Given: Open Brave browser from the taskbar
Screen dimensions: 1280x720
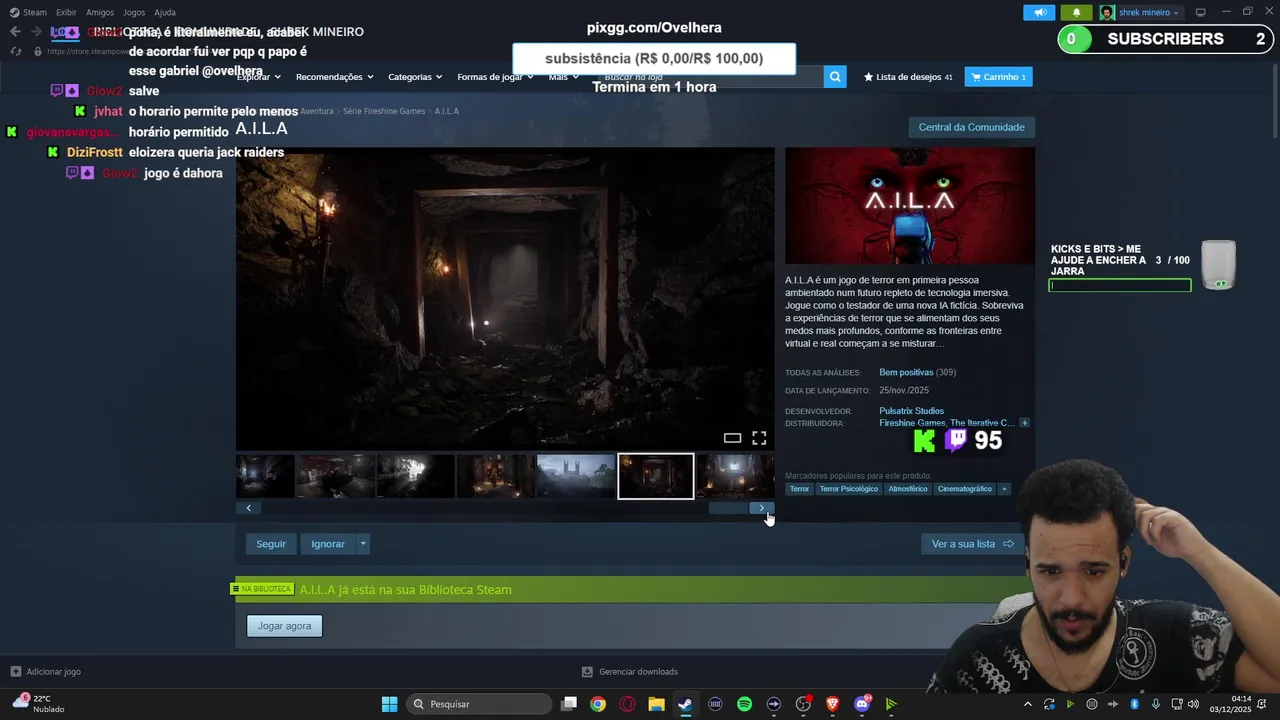Looking at the screenshot, I should [x=832, y=704].
